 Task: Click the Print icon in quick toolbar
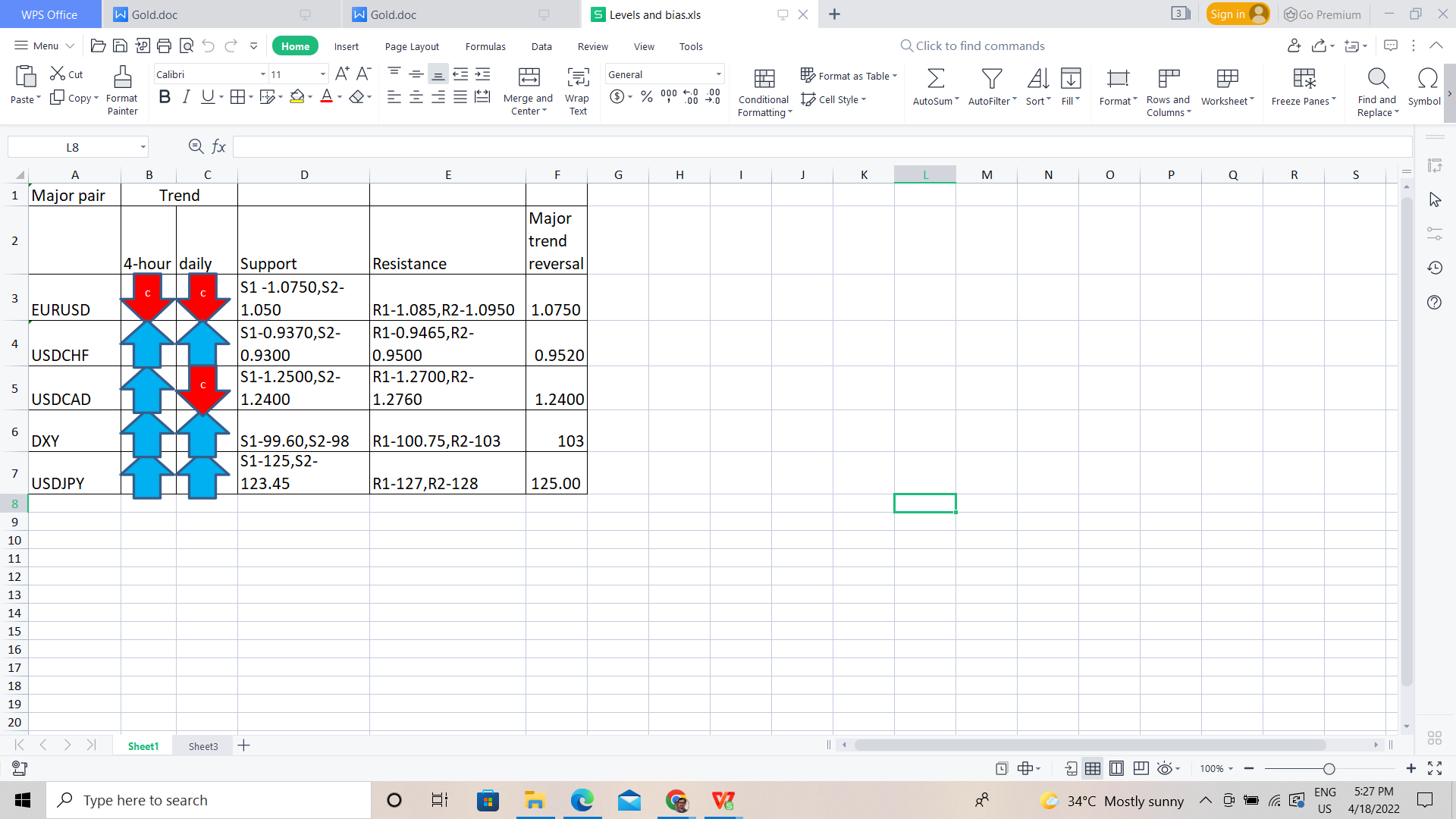point(164,46)
